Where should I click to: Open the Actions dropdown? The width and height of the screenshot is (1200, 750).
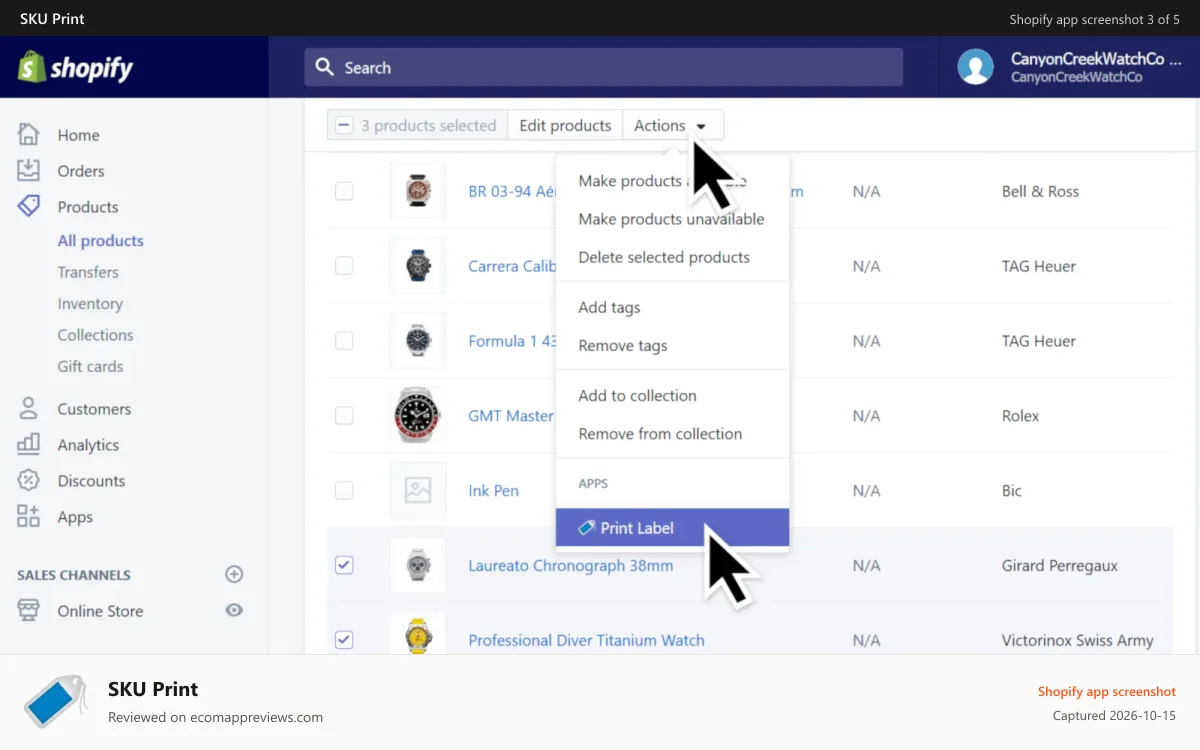(673, 126)
